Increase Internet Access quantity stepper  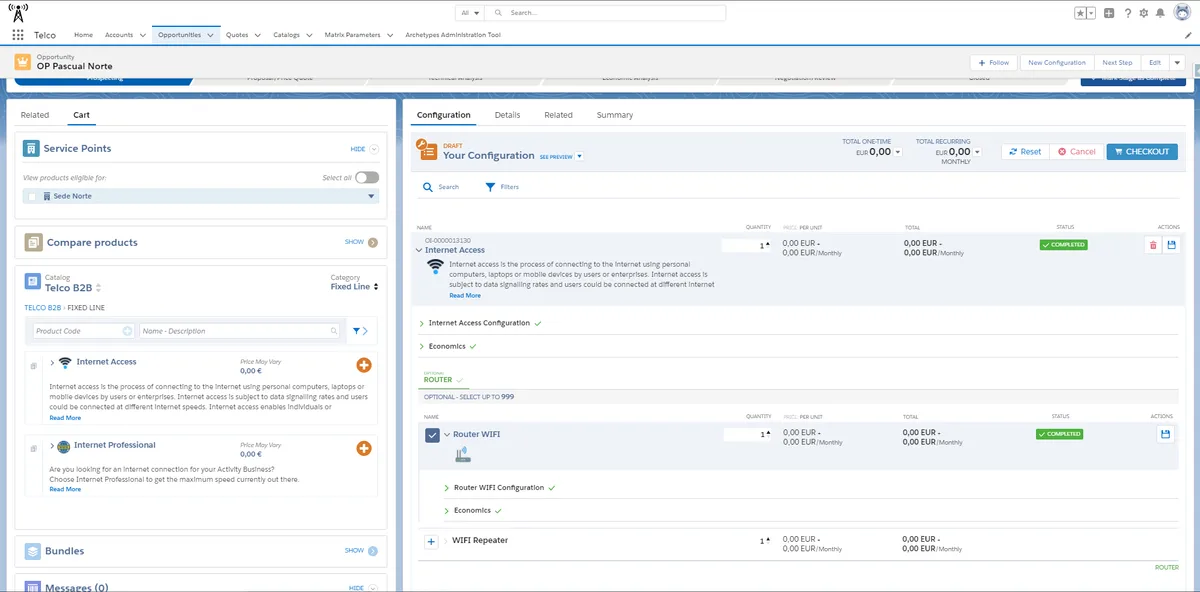(x=768, y=245)
